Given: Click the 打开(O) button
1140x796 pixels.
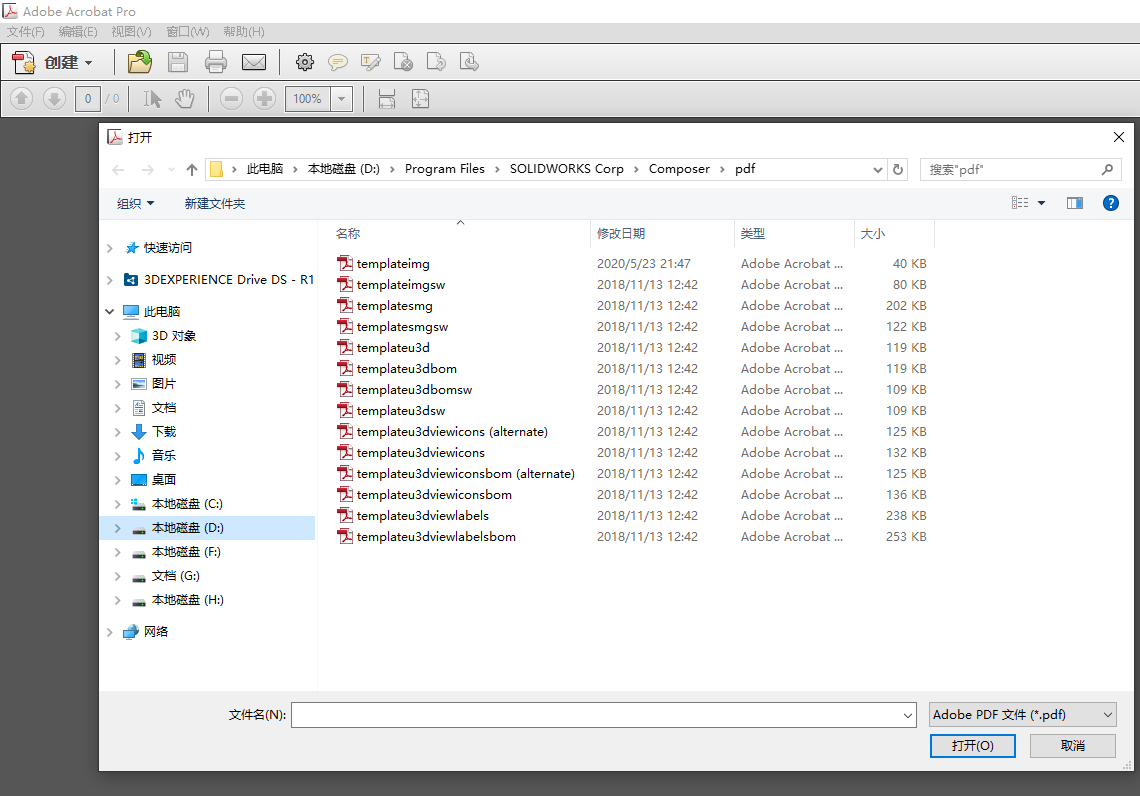Looking at the screenshot, I should [x=971, y=745].
